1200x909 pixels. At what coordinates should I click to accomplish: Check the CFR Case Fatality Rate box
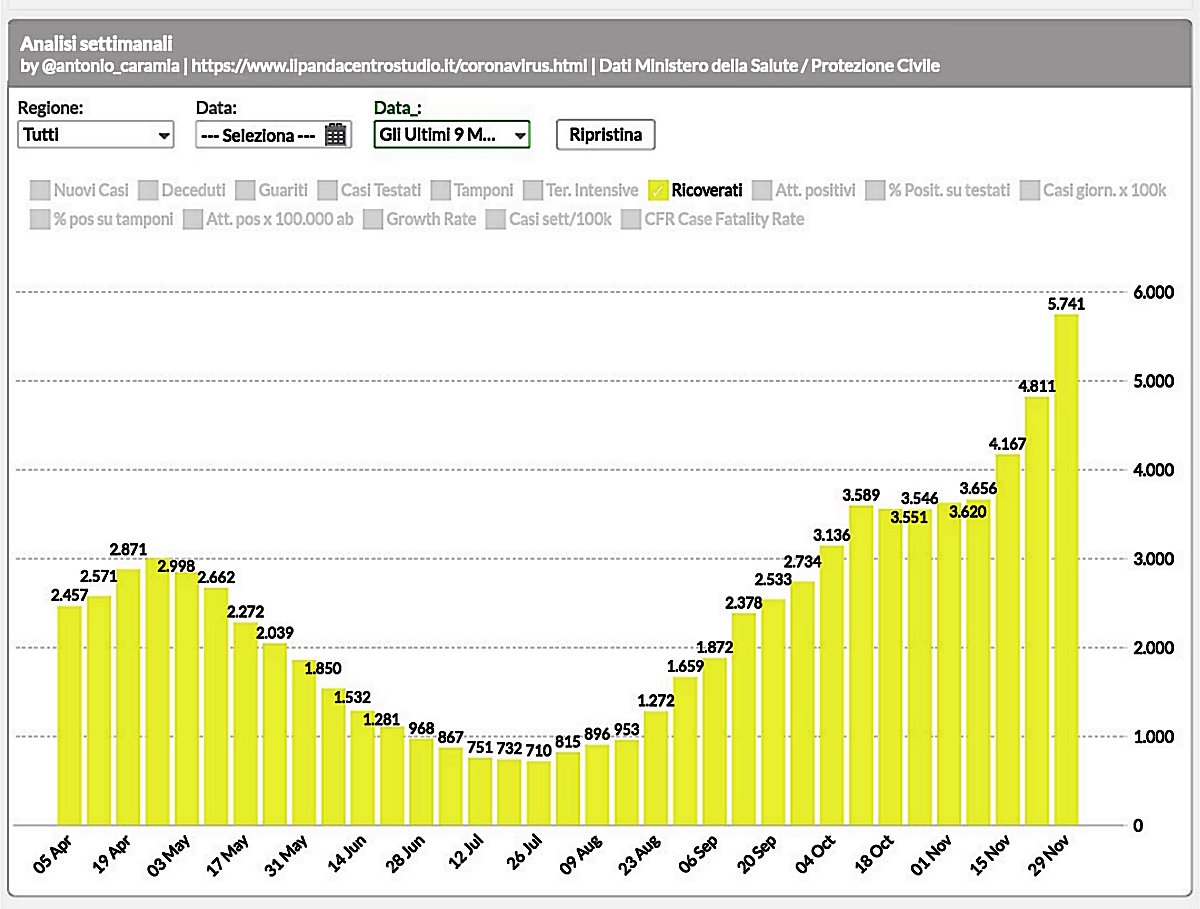click(630, 219)
